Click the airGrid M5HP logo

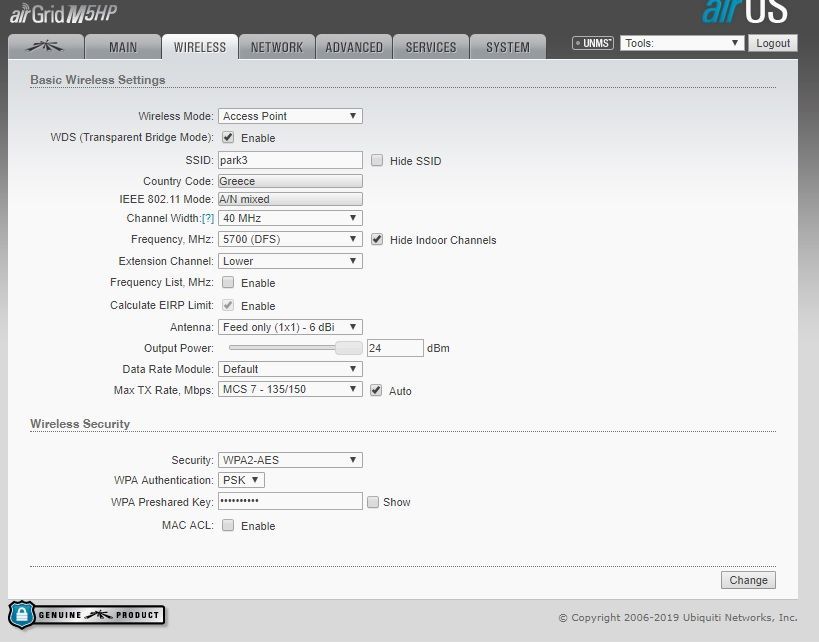pos(60,12)
